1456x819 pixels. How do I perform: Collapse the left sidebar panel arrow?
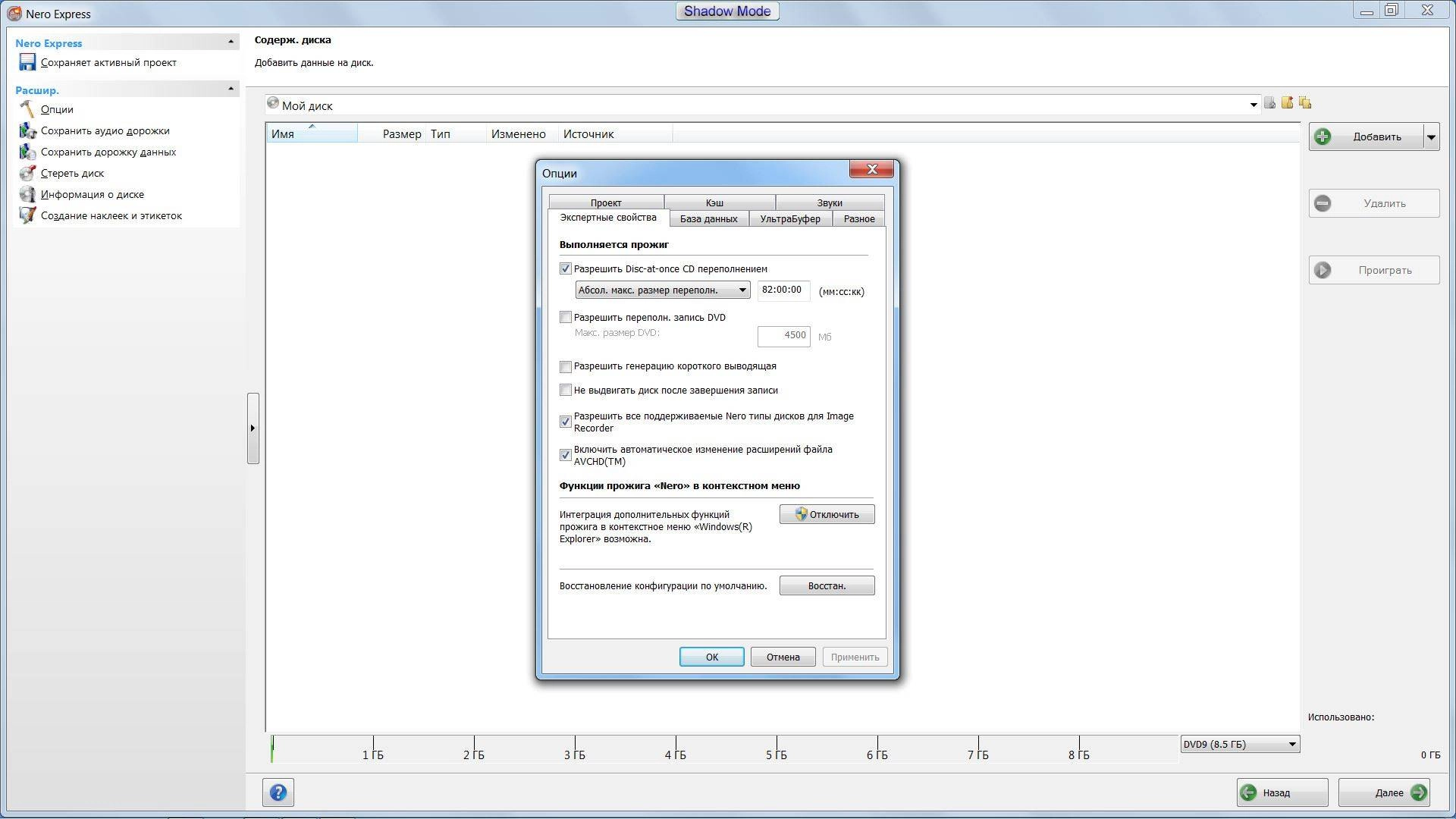point(253,428)
